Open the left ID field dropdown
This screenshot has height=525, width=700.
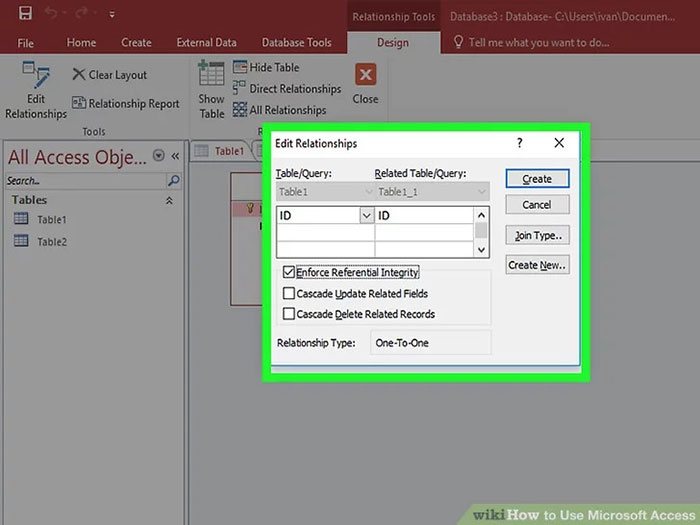[365, 215]
